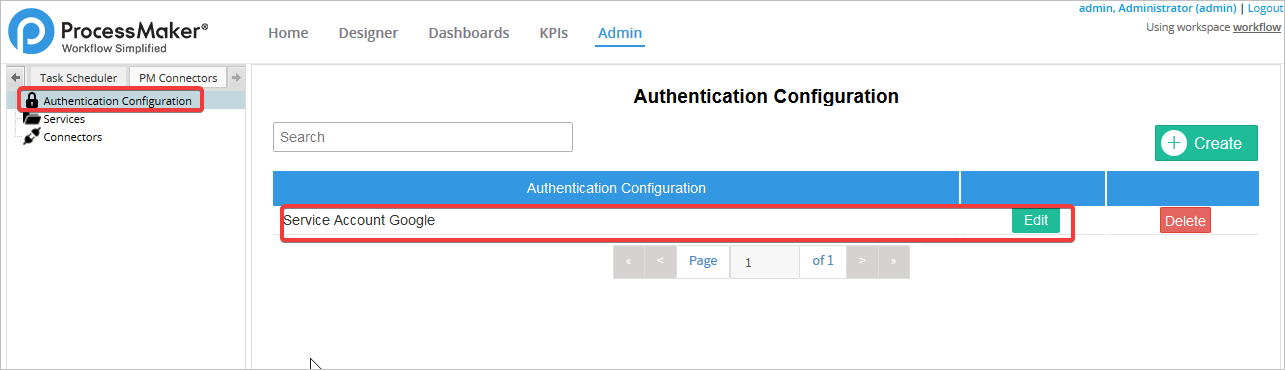
Task: Open the Designer menu
Action: (368, 33)
